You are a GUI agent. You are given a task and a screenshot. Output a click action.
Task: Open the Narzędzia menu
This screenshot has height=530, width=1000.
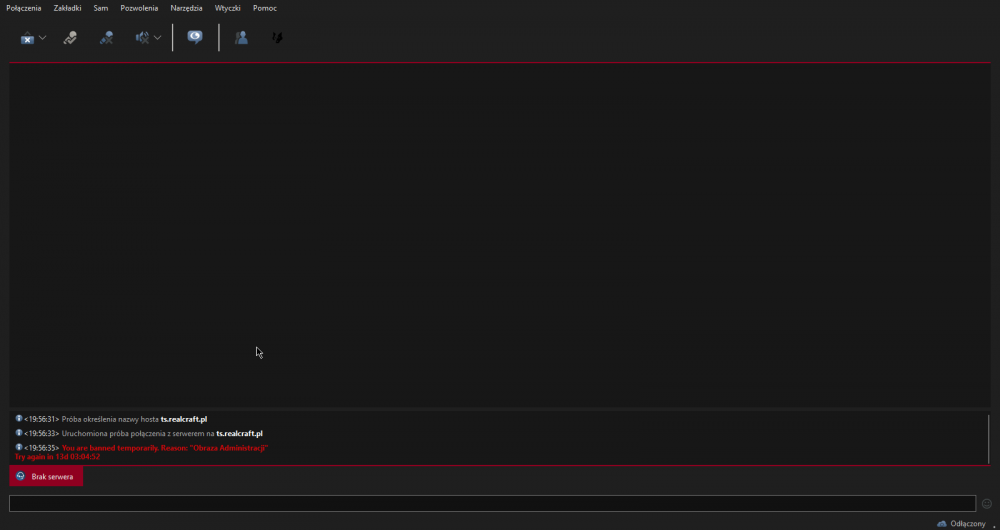click(x=186, y=8)
